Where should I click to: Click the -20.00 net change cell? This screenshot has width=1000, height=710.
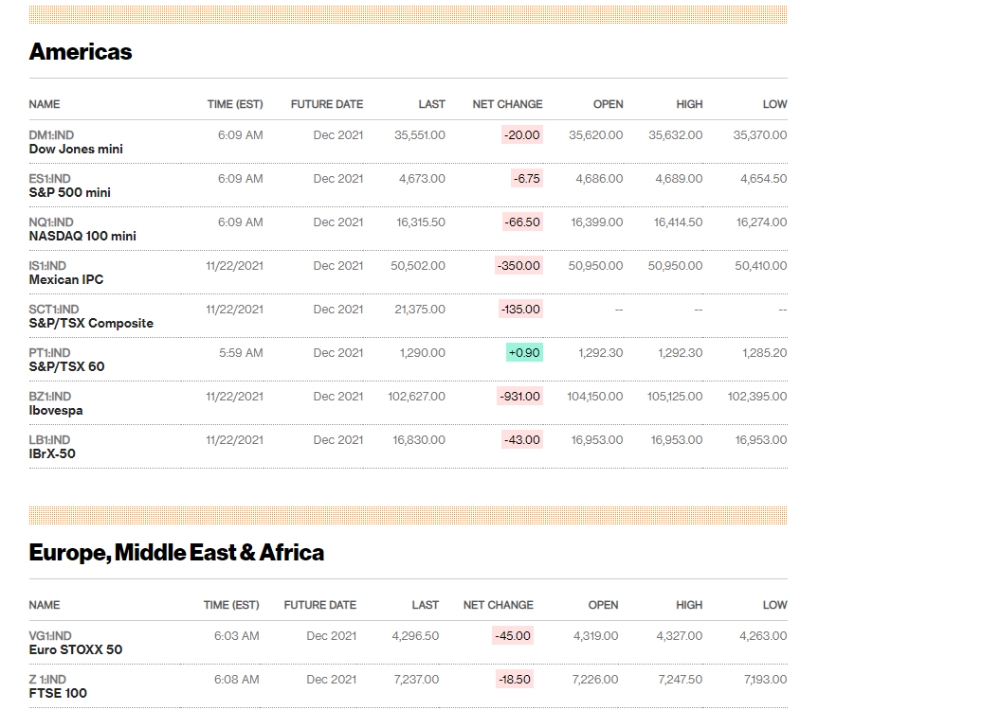click(522, 135)
